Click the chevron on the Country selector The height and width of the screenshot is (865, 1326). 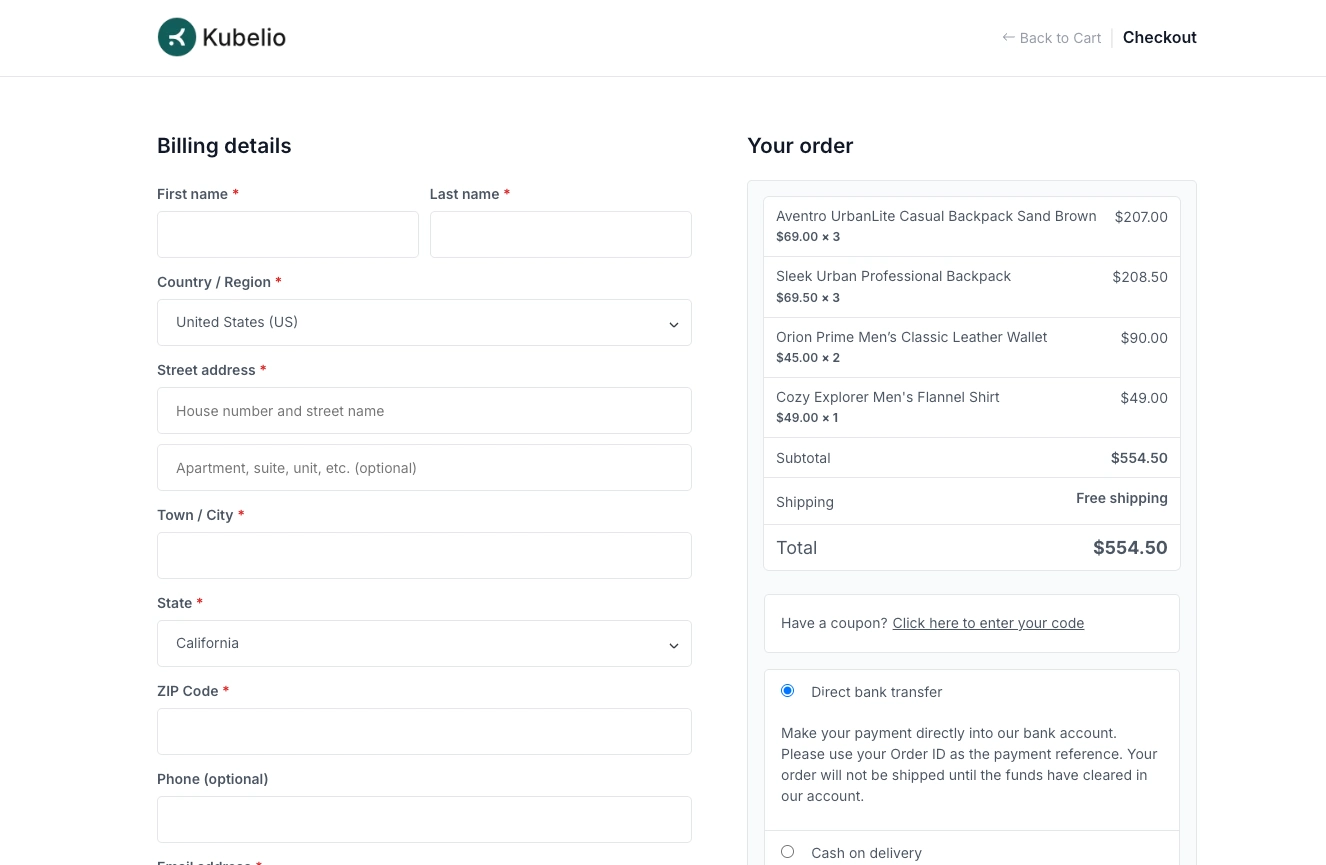pyautogui.click(x=674, y=324)
